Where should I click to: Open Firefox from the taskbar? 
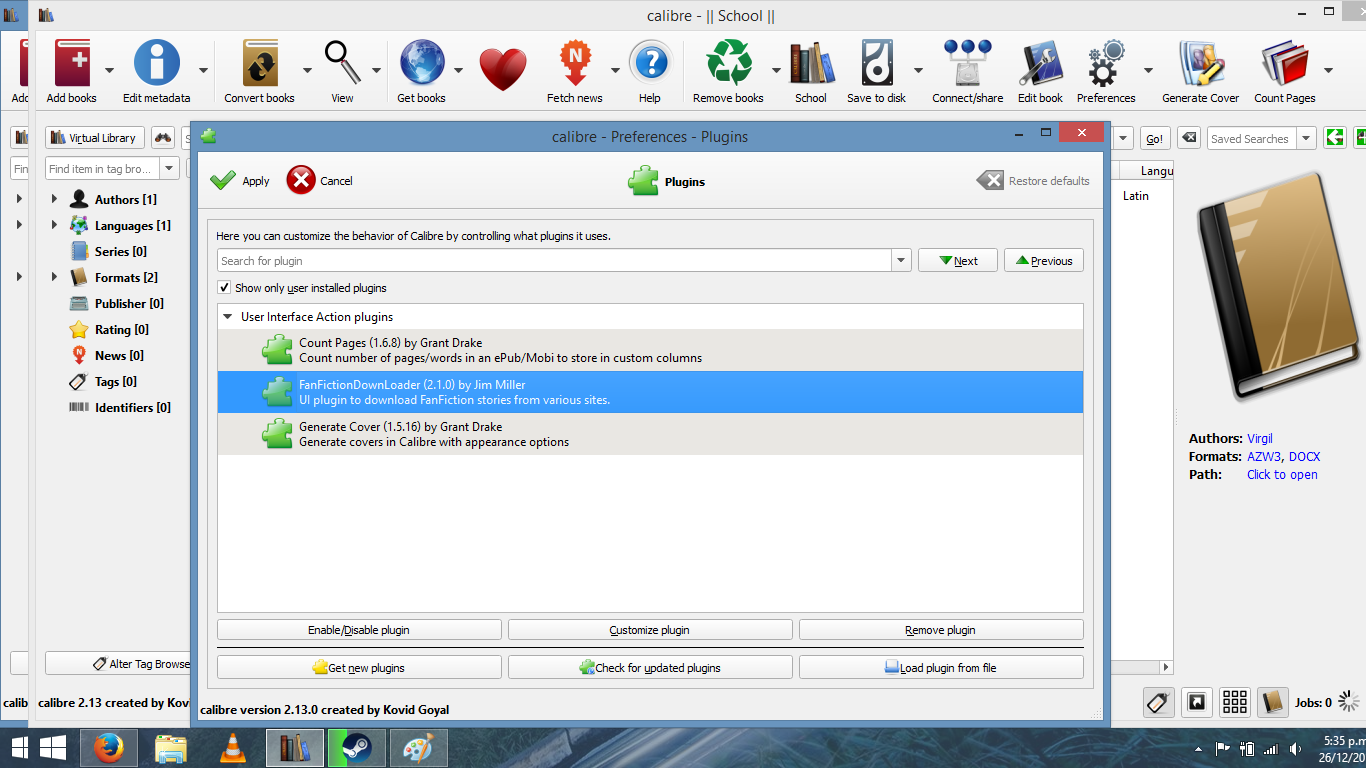pos(108,748)
